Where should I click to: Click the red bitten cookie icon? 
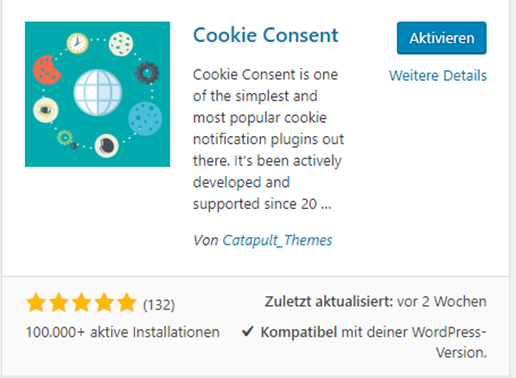click(x=47, y=70)
